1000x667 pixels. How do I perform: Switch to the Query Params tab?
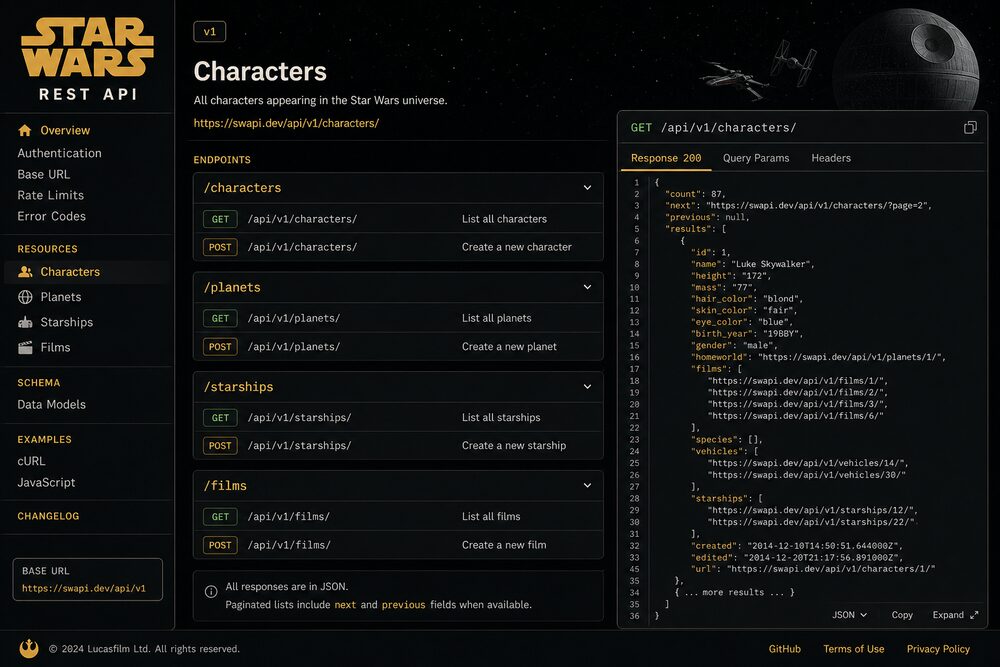(x=756, y=158)
